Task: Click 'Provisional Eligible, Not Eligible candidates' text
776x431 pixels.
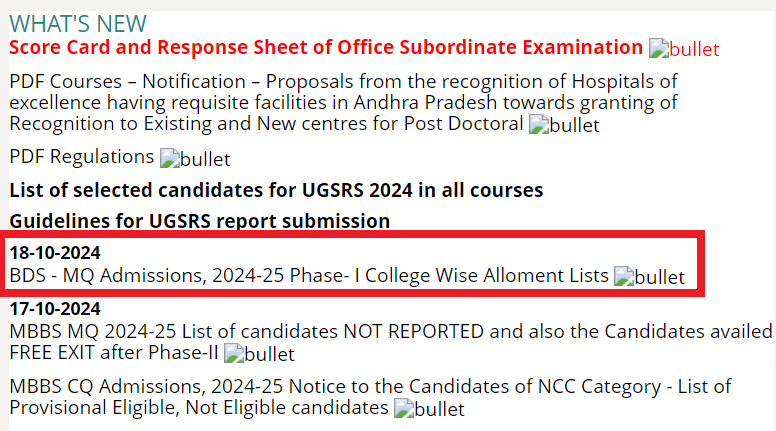Action: click(199, 408)
